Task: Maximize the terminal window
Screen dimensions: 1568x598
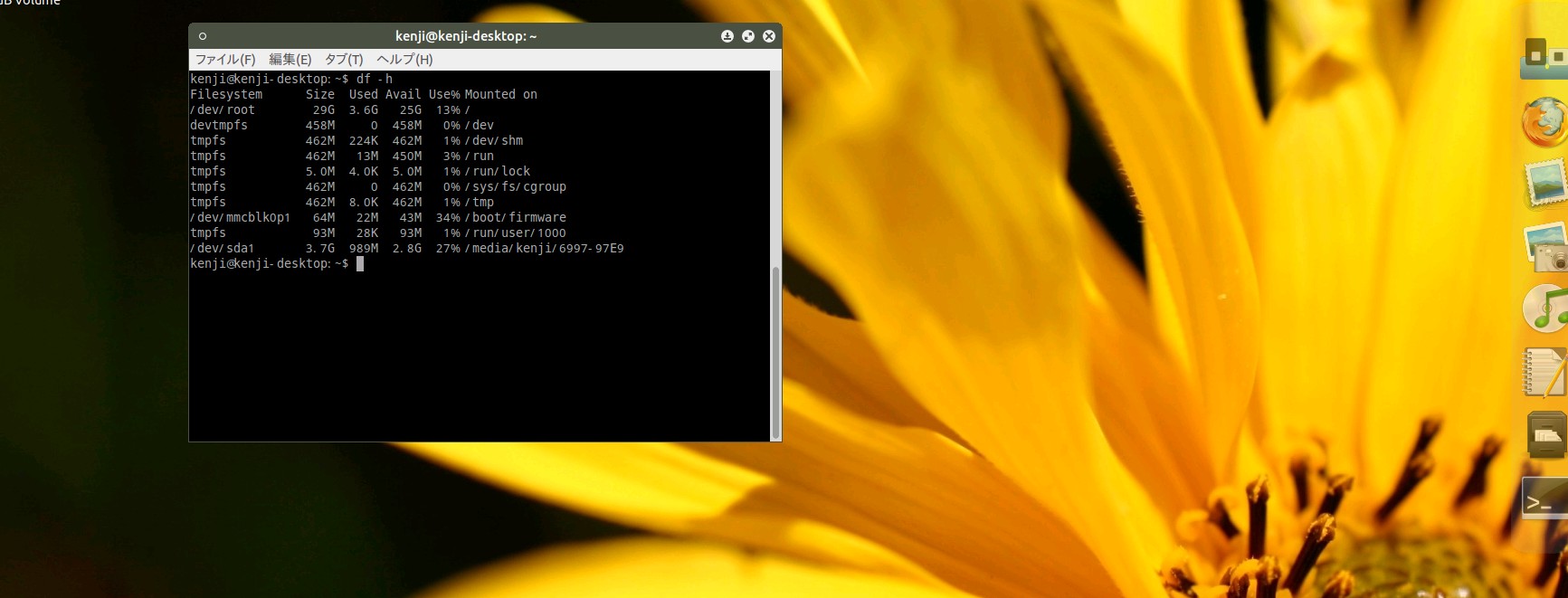Action: 748,36
